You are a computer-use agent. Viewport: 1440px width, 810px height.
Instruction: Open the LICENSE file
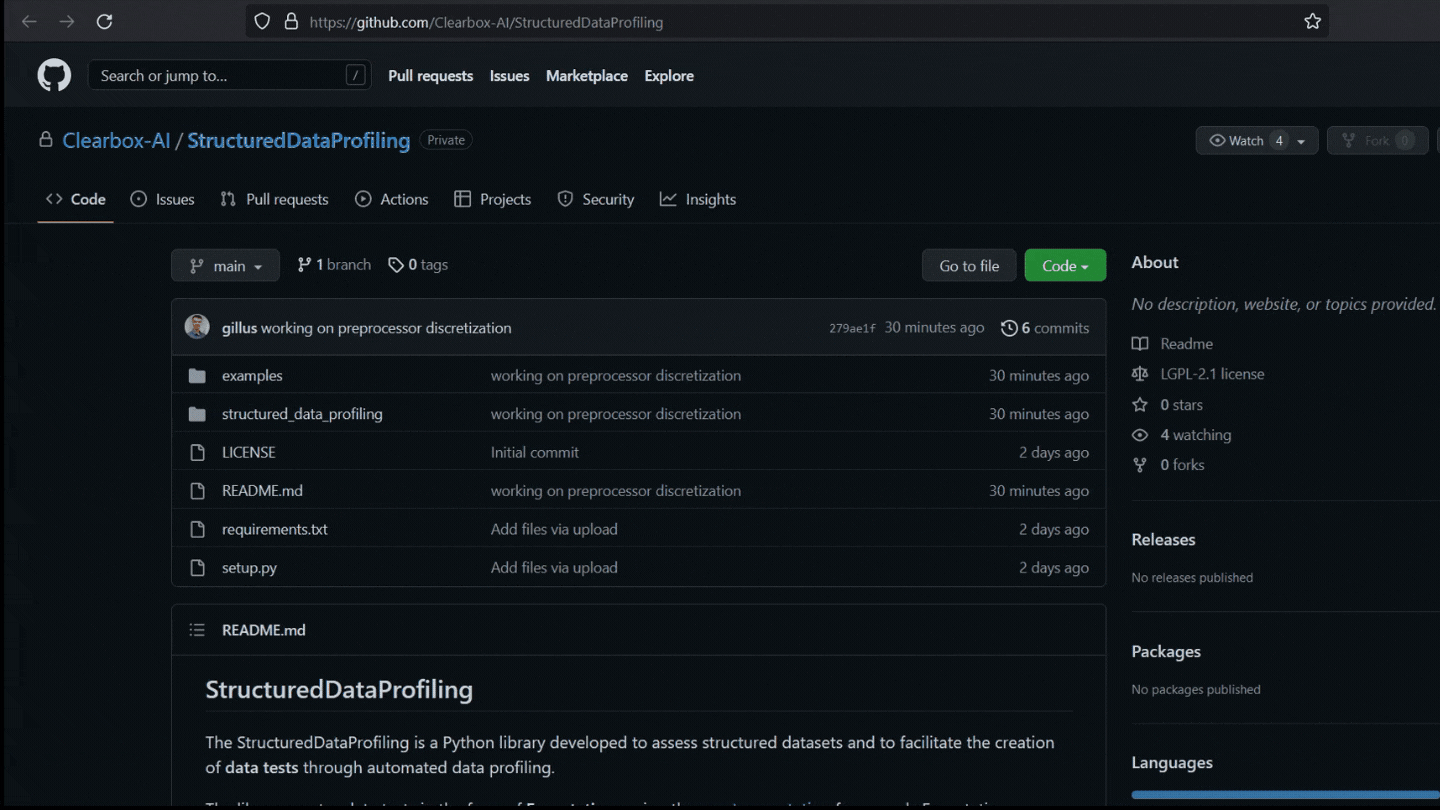249,452
